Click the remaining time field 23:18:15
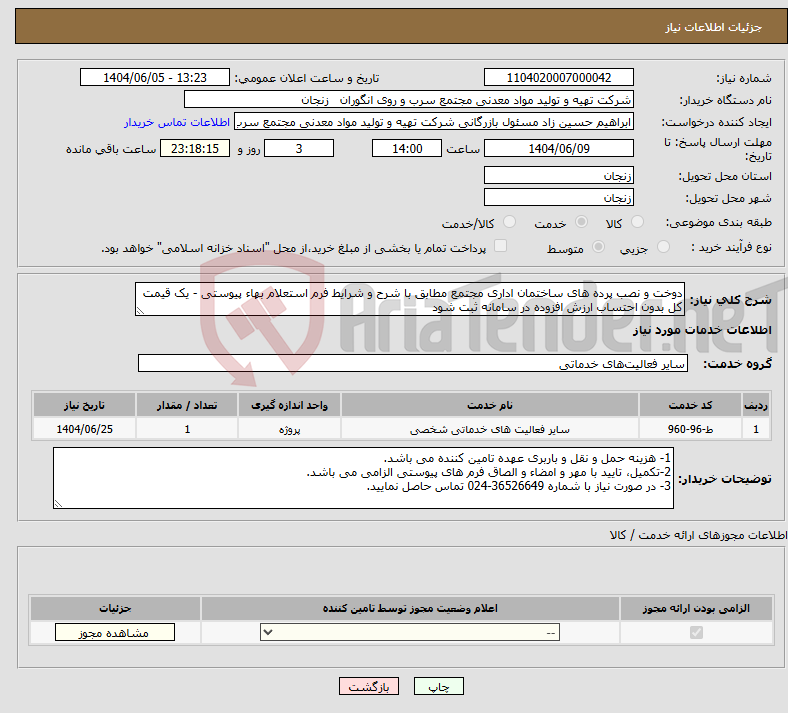 click(195, 148)
